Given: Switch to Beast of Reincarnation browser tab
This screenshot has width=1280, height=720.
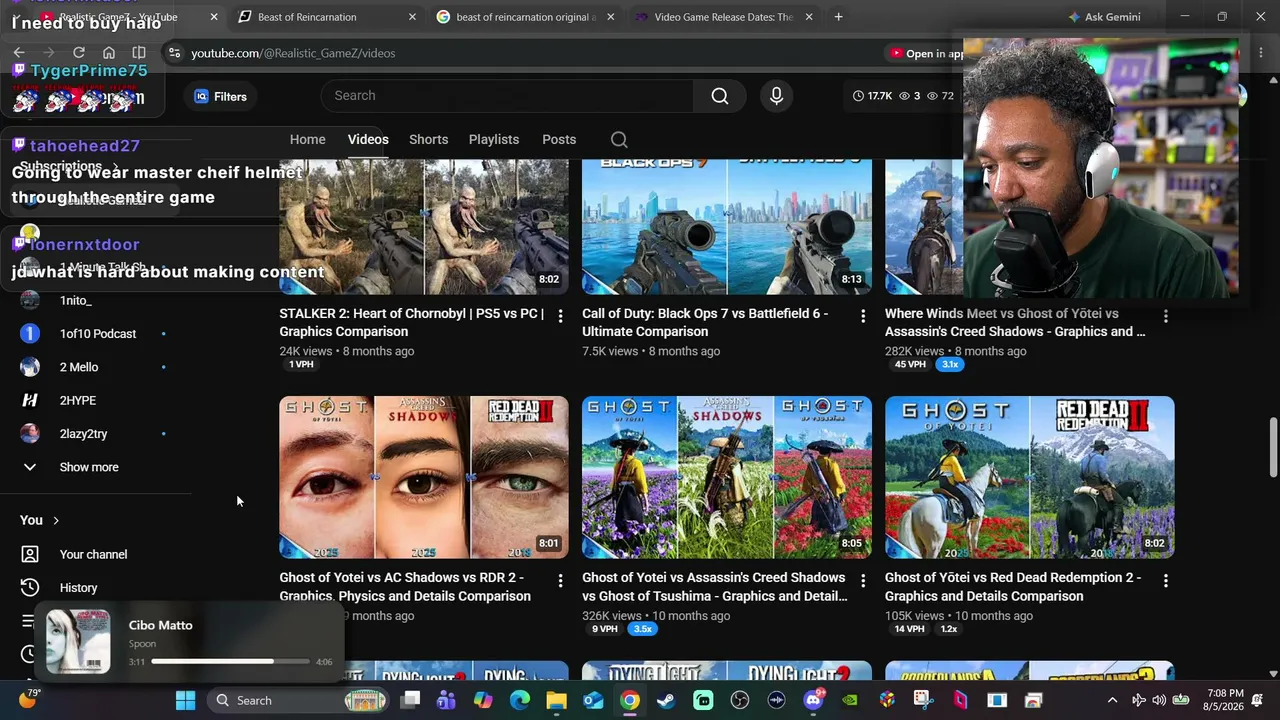Looking at the screenshot, I should click(x=328, y=17).
